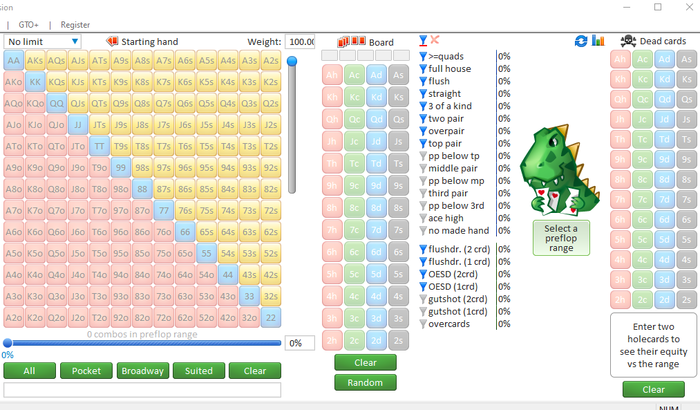Click the Weight input field
This screenshot has height=410, width=700.
point(300,42)
